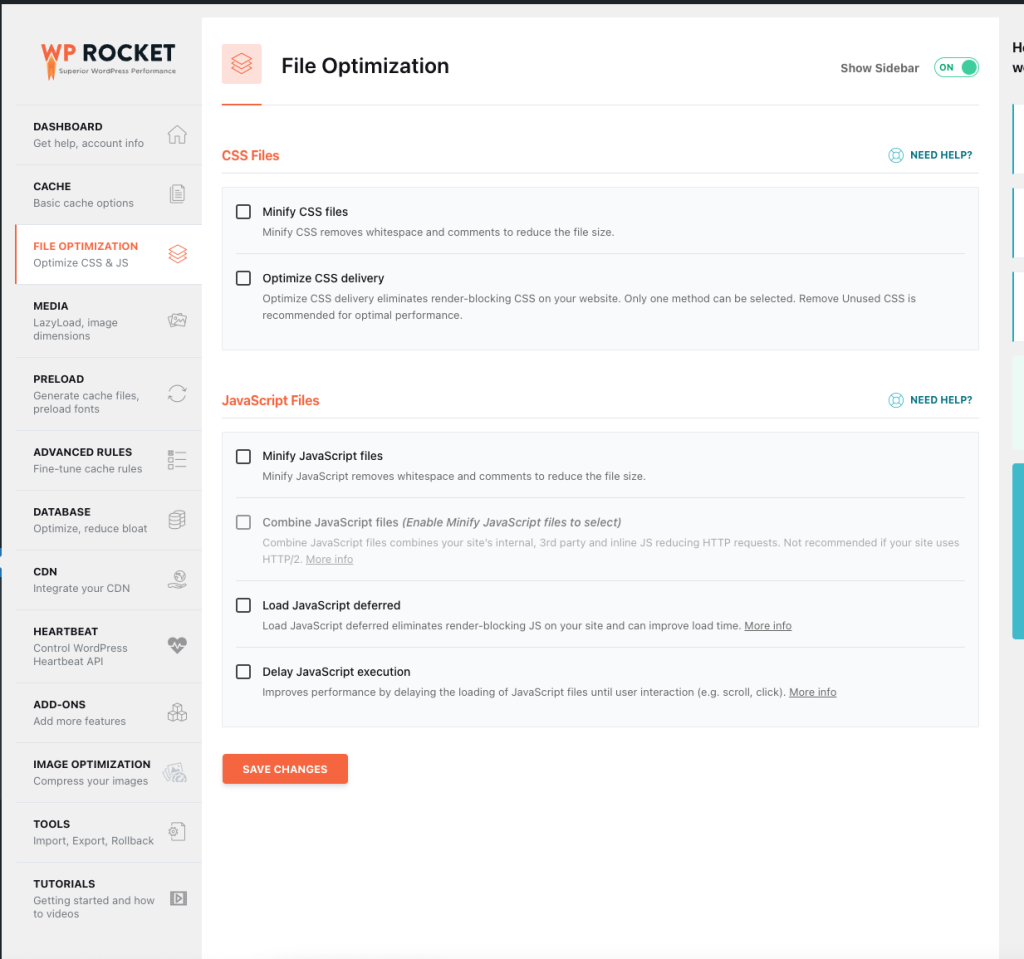This screenshot has width=1024, height=959.
Task: Click the Dashboard home icon
Action: coord(177,133)
